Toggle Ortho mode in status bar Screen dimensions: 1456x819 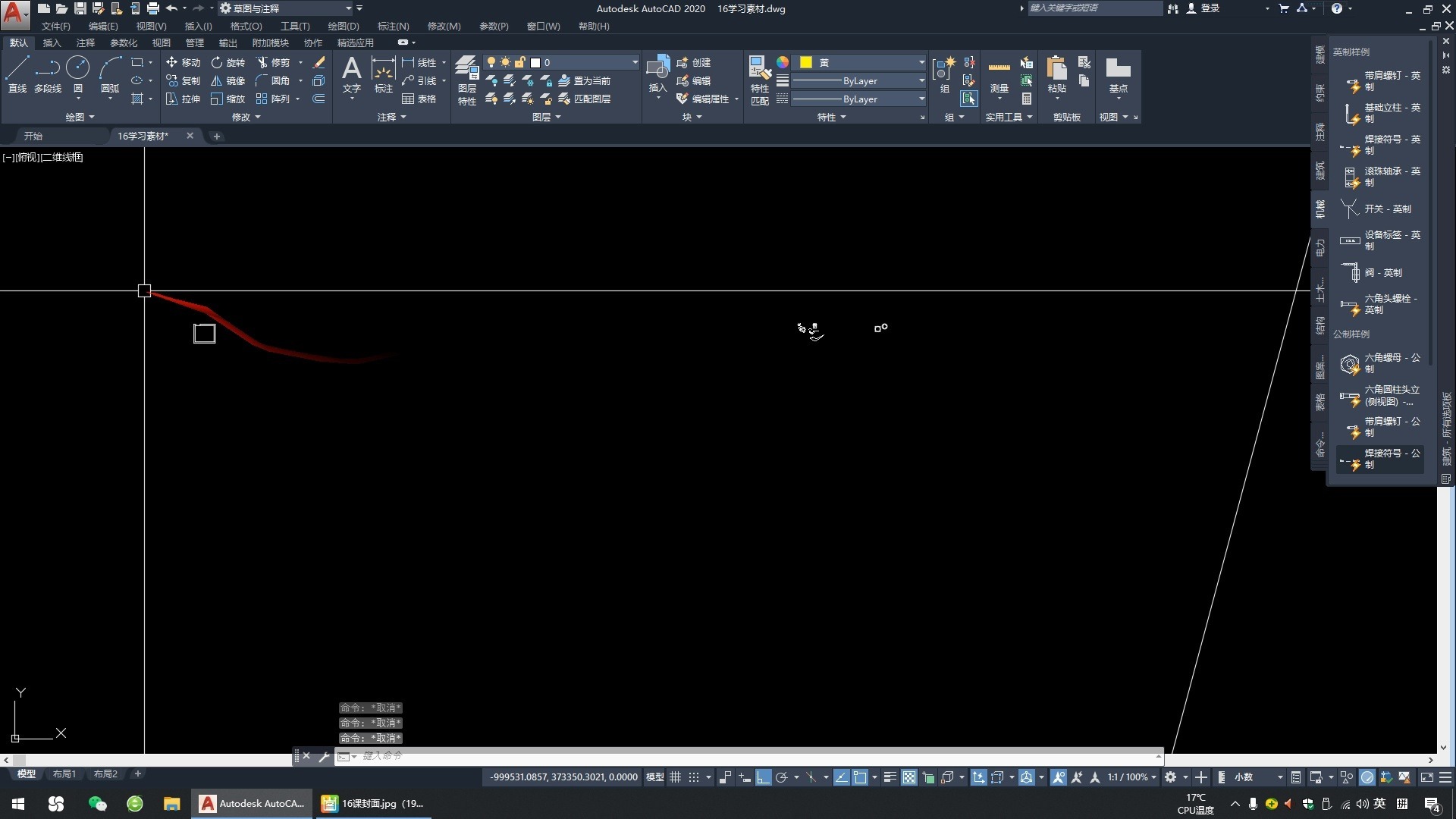(763, 777)
